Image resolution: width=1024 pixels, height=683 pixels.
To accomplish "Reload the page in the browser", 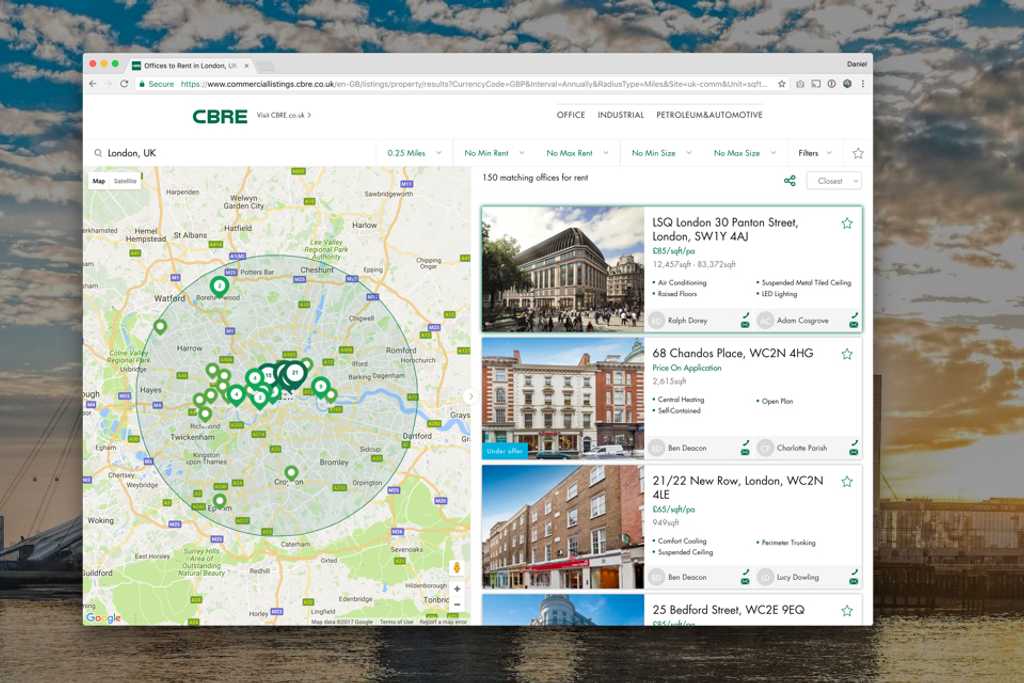I will coord(124,84).
